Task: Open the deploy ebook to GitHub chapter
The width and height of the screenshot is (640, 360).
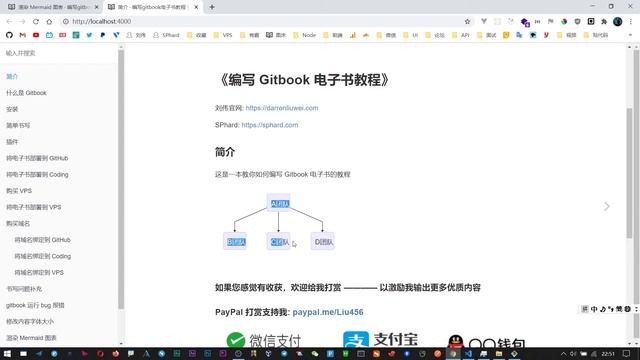Action: point(37,158)
